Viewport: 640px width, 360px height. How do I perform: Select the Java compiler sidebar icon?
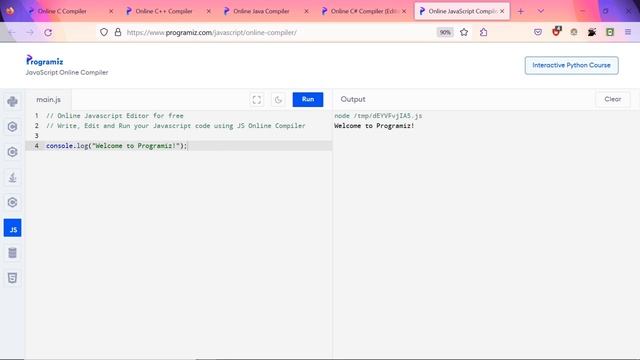coord(12,177)
